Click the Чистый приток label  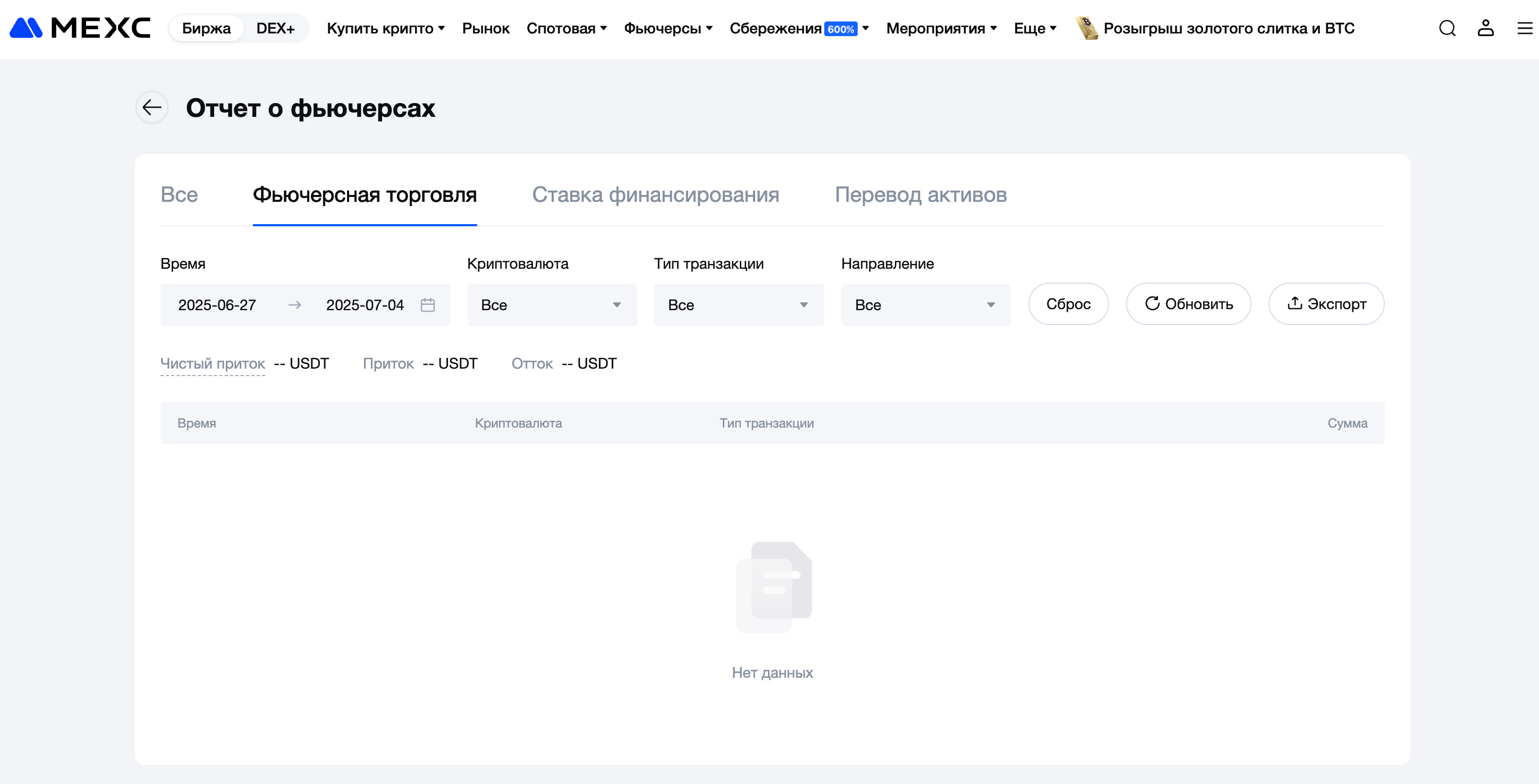213,364
